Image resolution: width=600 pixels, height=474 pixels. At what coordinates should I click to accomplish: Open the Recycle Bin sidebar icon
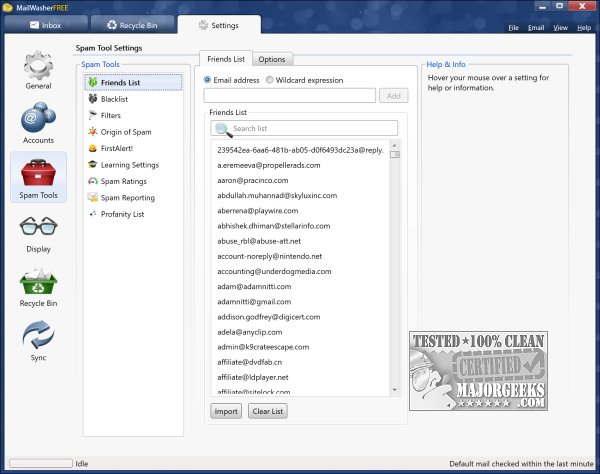pyautogui.click(x=38, y=281)
